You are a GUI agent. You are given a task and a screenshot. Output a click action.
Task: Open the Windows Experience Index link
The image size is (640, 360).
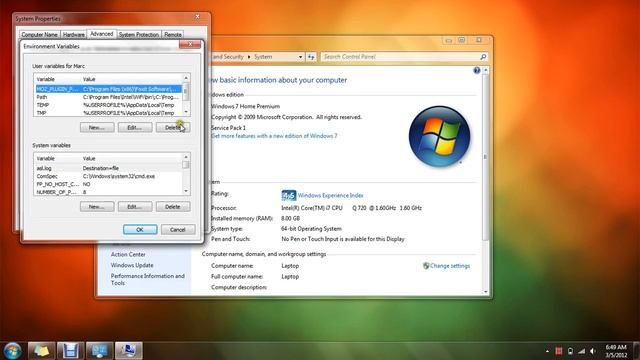click(330, 196)
